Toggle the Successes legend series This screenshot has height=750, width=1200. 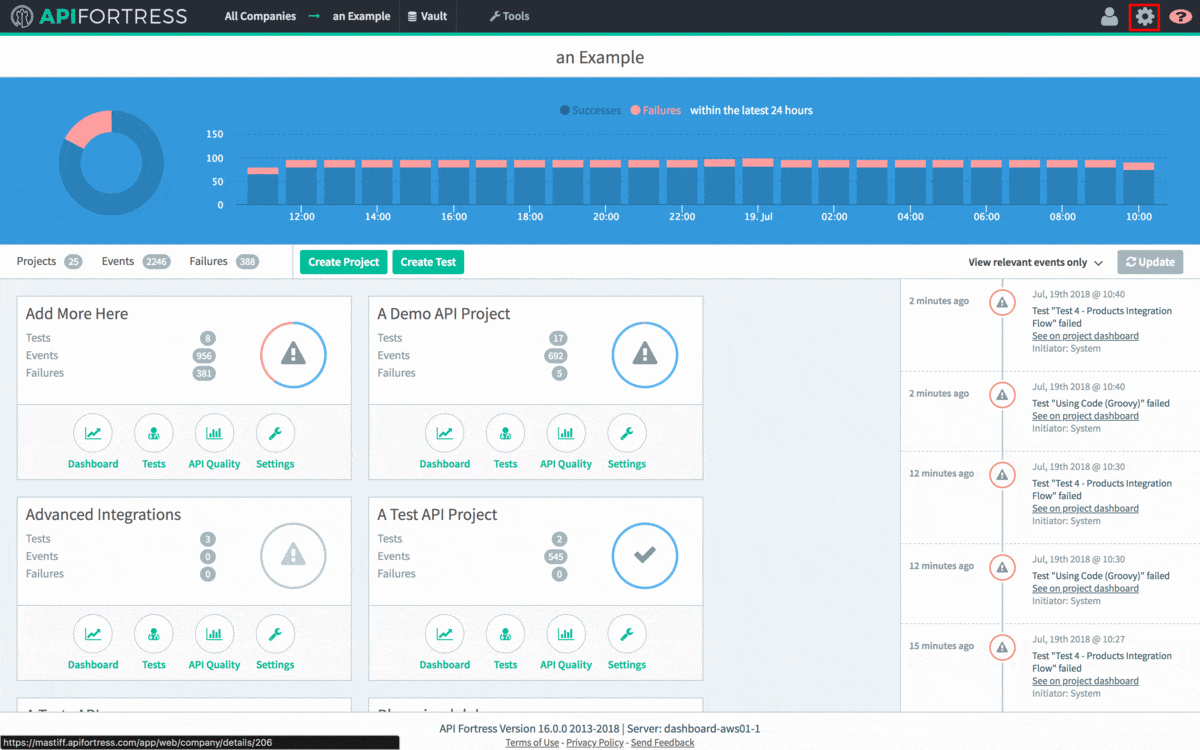click(x=591, y=111)
